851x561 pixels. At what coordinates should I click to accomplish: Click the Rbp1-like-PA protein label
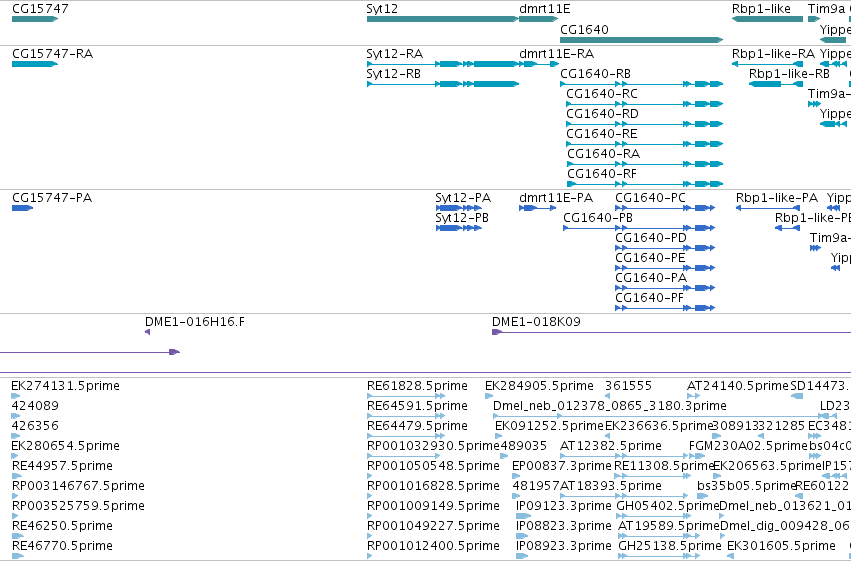(777, 199)
